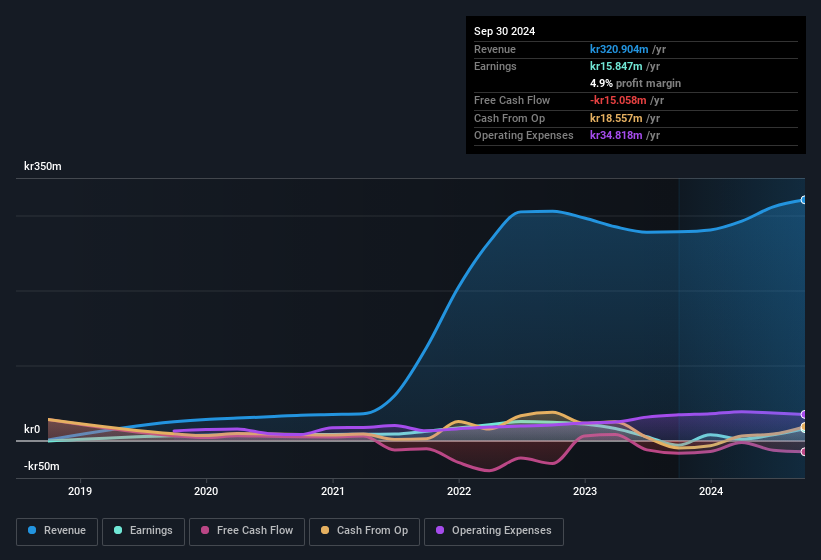This screenshot has width=821, height=560.
Task: Click the 2023 x-axis label
Action: [x=585, y=491]
